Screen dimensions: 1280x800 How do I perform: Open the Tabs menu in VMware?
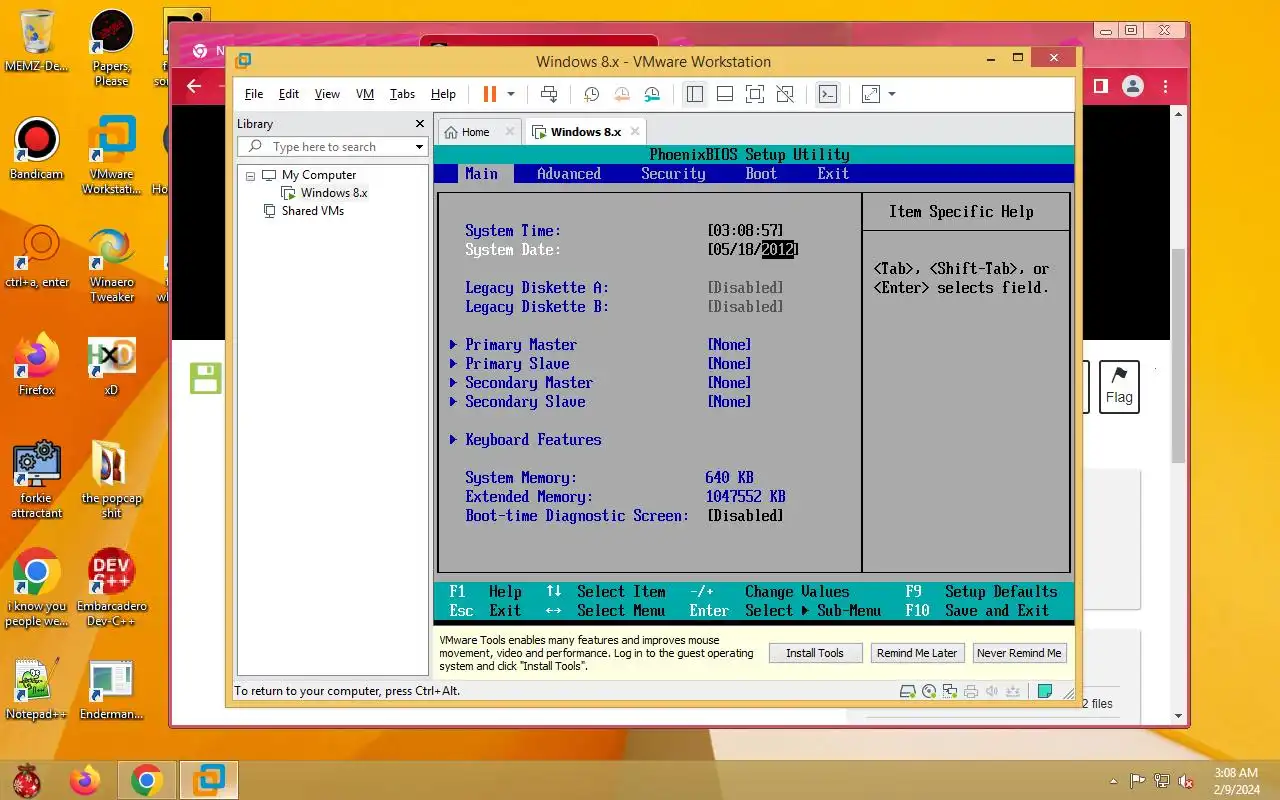pyautogui.click(x=402, y=94)
